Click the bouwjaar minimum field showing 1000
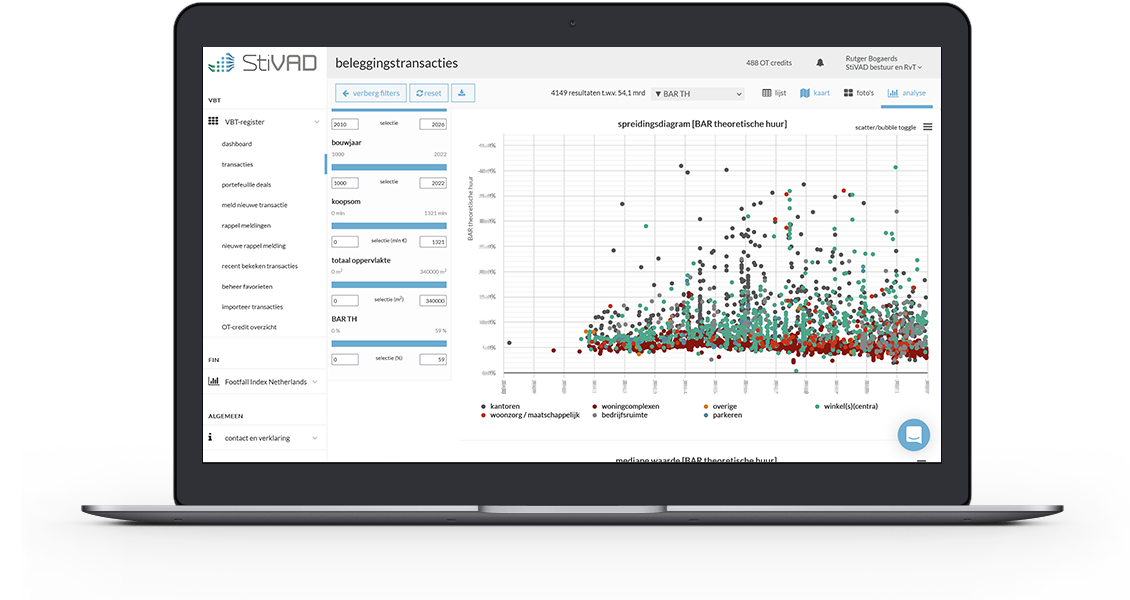This screenshot has height=600, width=1130. pos(345,183)
